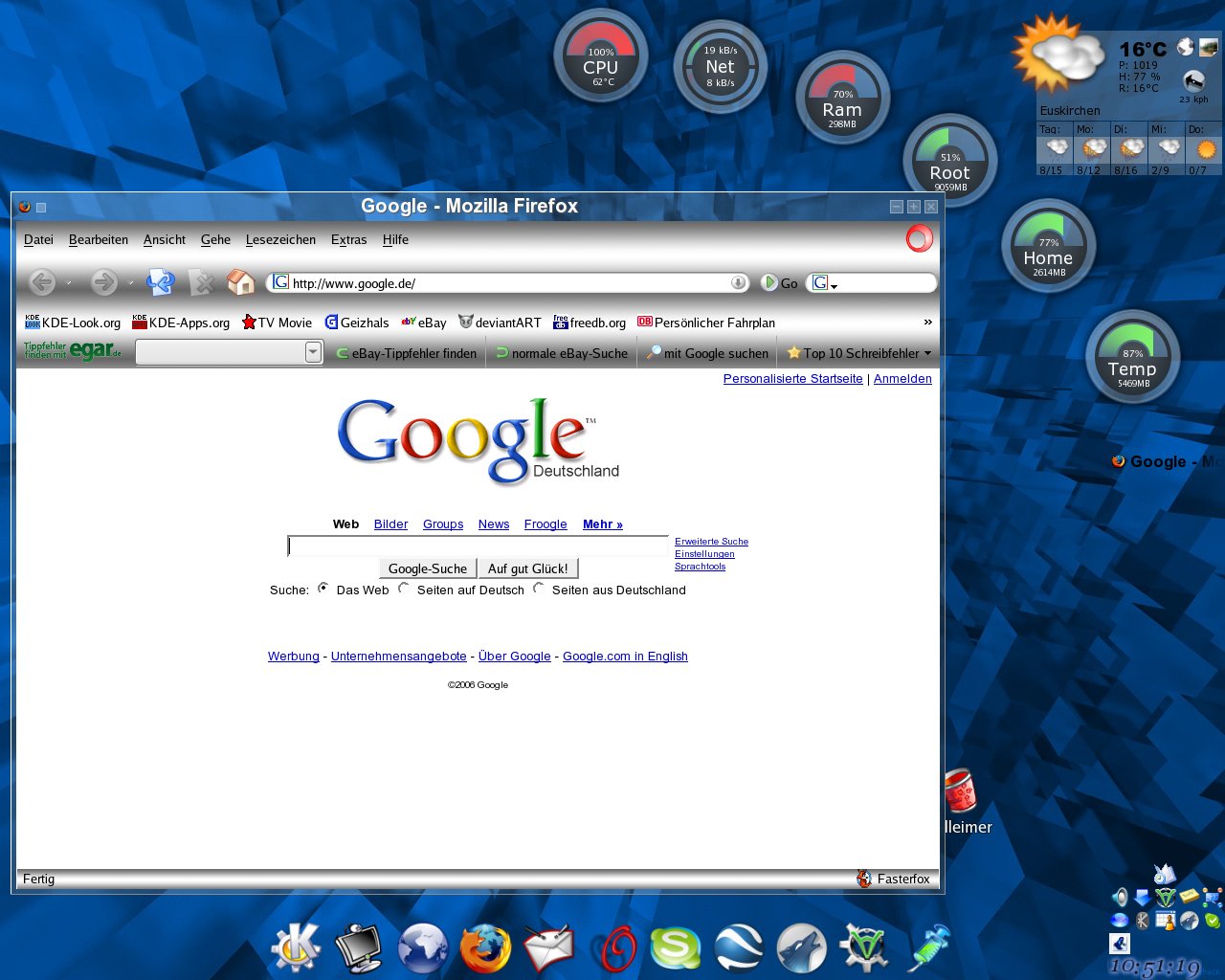Image resolution: width=1225 pixels, height=980 pixels.
Task: Open the KDE-Look.org bookmark
Action: coord(73,323)
